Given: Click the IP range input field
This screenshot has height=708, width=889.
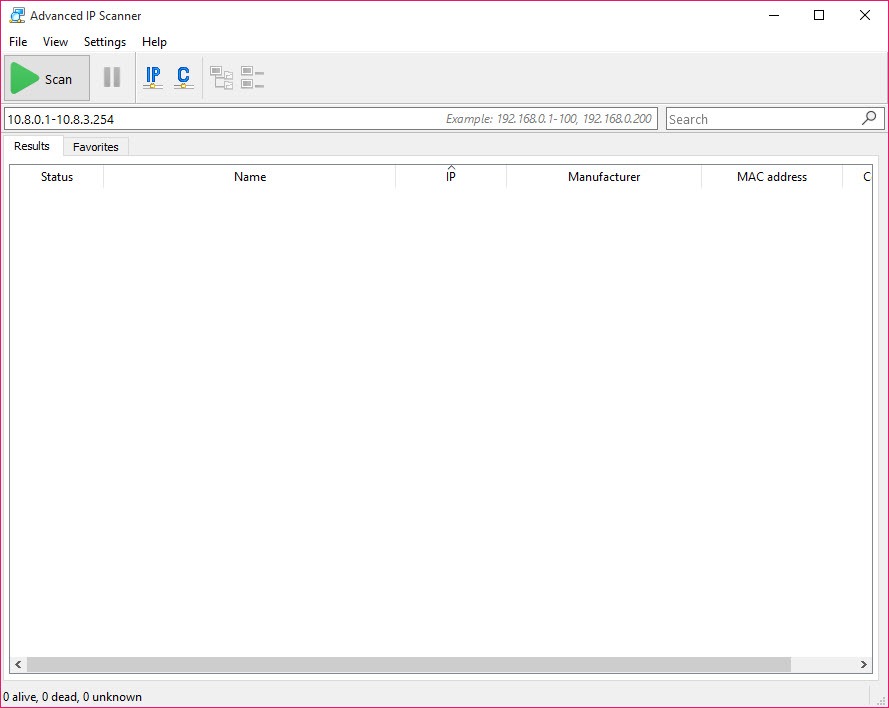Looking at the screenshot, I should click(x=331, y=119).
